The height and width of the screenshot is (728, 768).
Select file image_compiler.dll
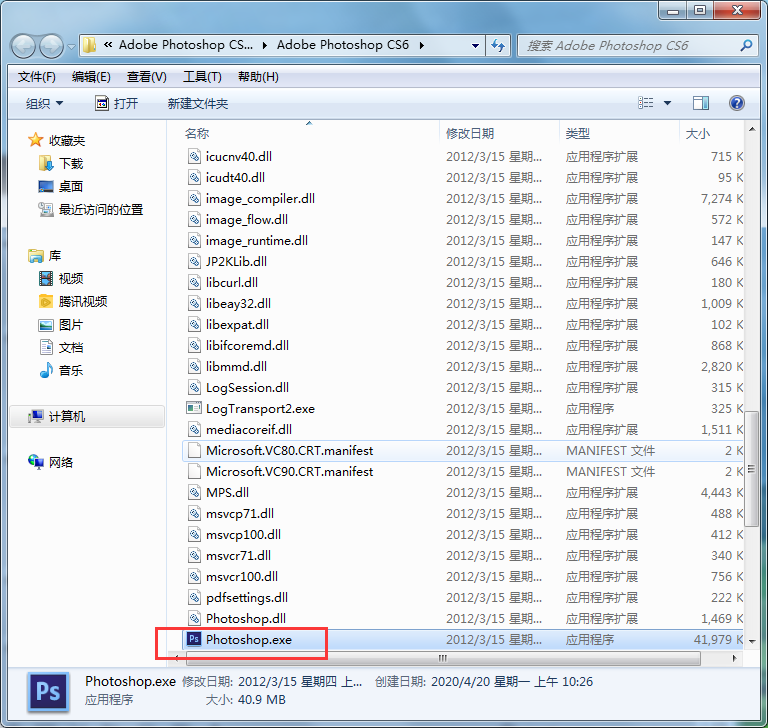click(x=260, y=198)
